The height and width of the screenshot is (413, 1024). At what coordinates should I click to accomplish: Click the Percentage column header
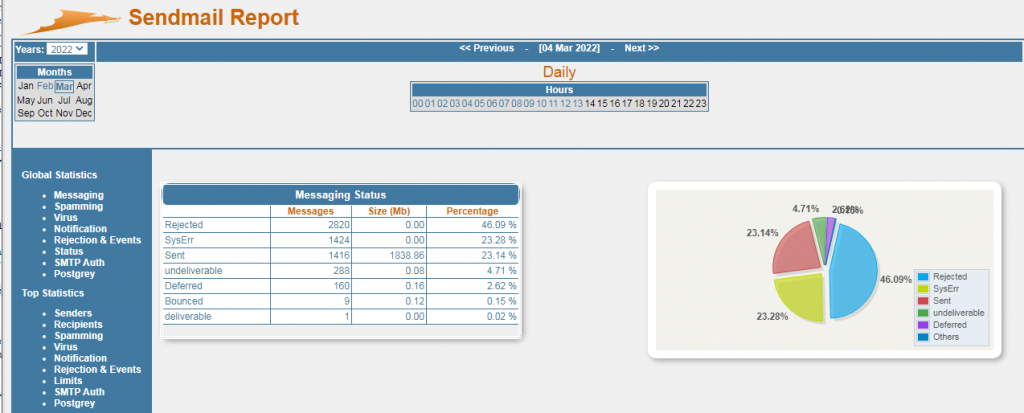(x=472, y=211)
